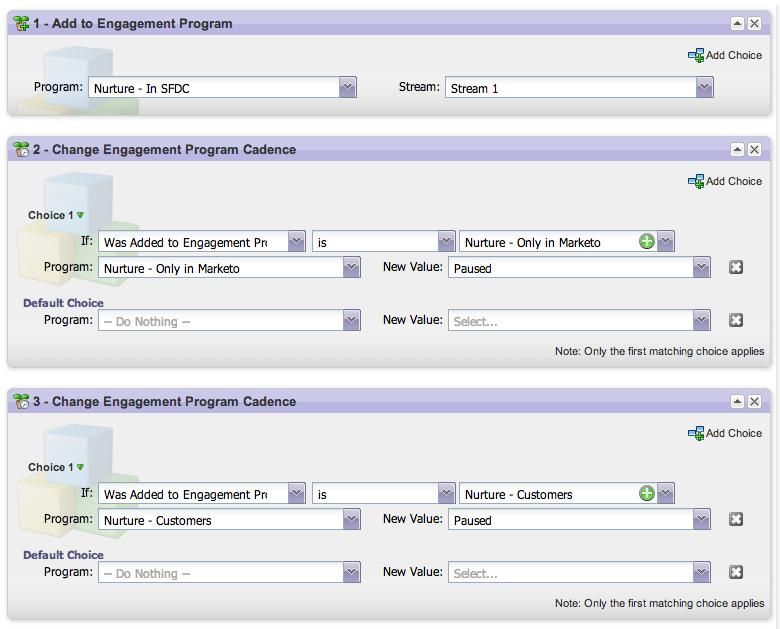Open the Stream dropdown showing Stream 1
Viewport: 780px width, 629px height.
pos(704,88)
